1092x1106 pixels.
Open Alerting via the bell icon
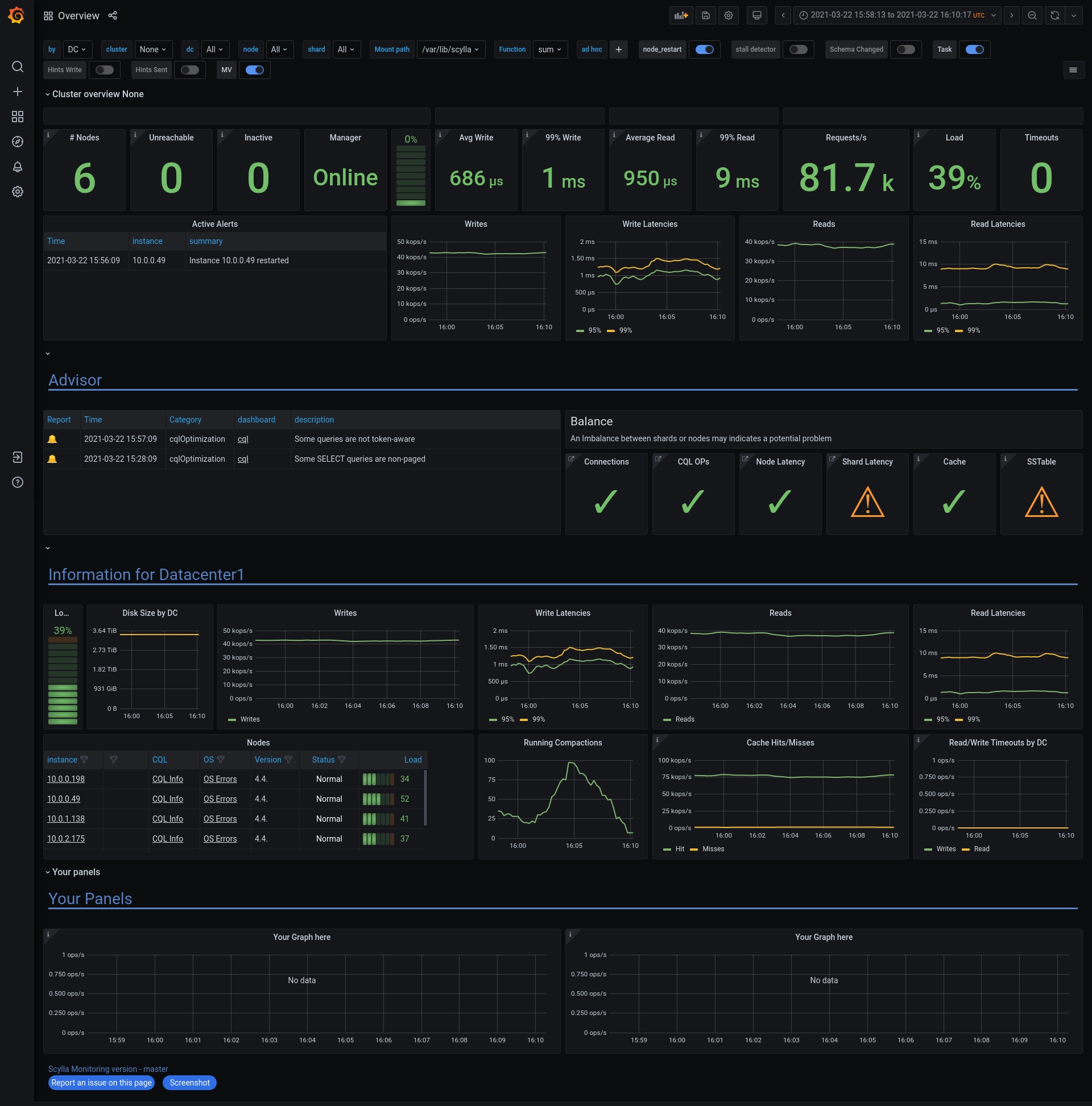pos(17,167)
